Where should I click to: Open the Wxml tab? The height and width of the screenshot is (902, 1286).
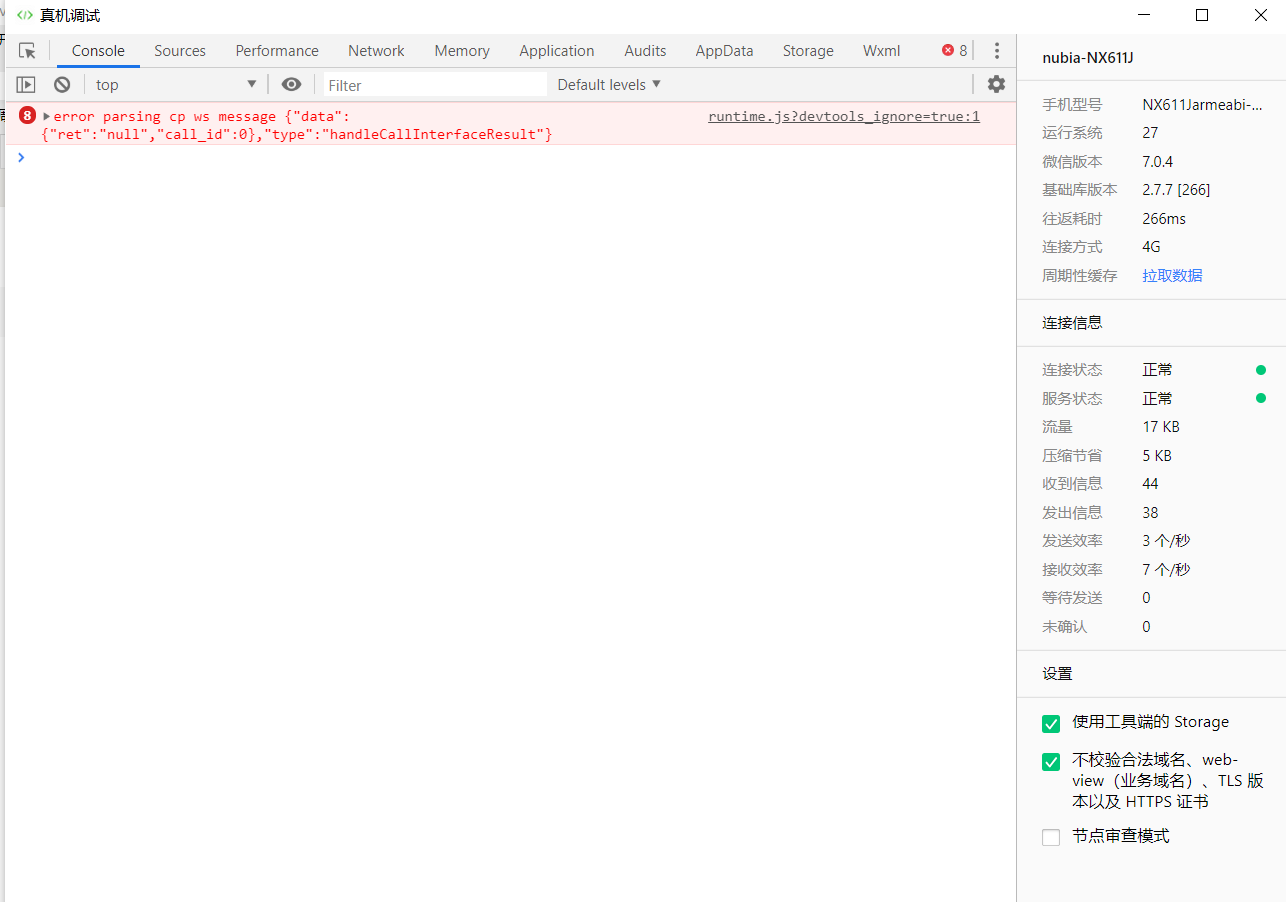(882, 51)
